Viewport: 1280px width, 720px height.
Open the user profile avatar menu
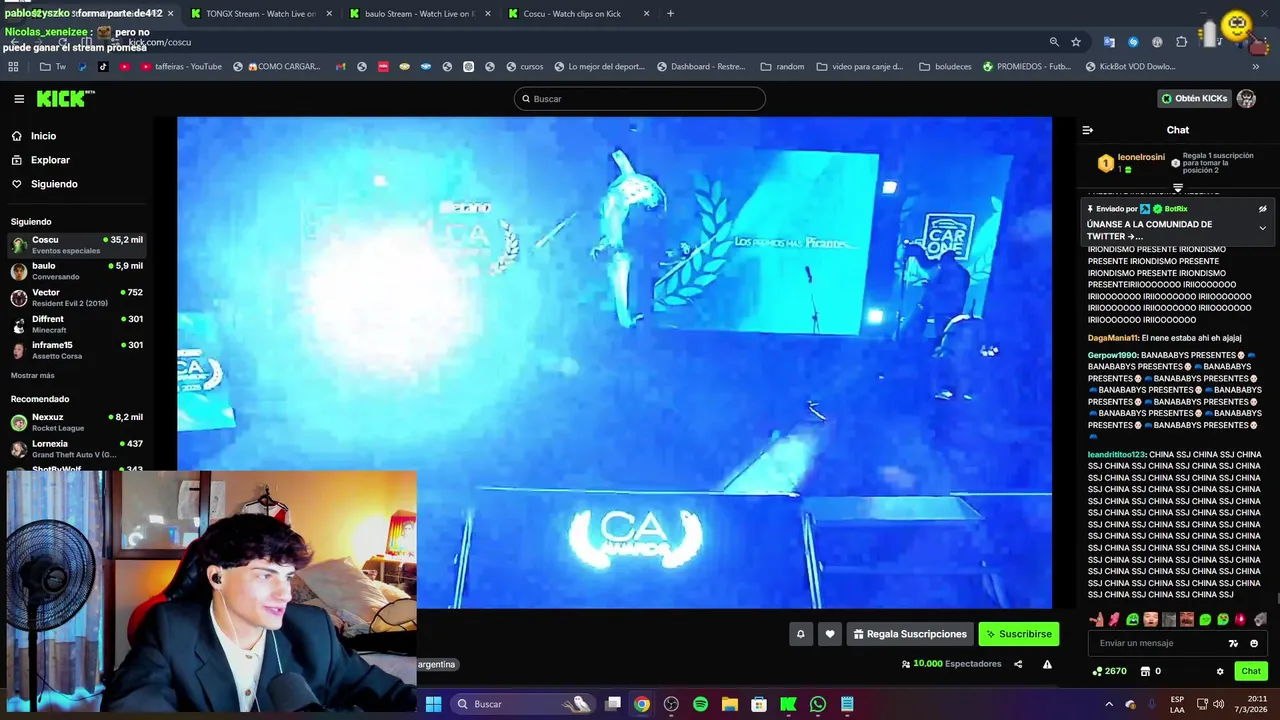click(1246, 98)
